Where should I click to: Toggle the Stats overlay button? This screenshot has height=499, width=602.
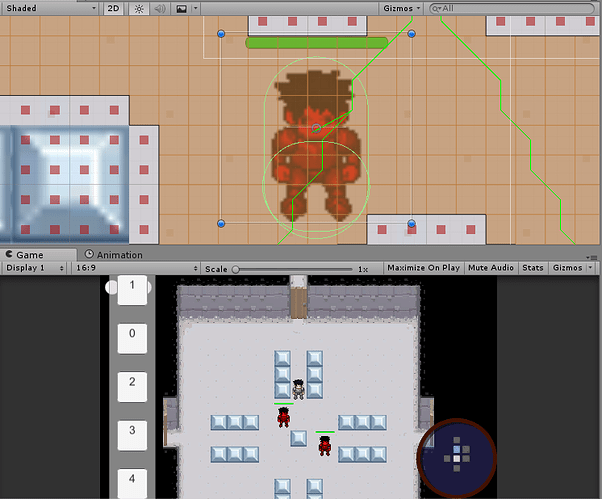tap(533, 268)
